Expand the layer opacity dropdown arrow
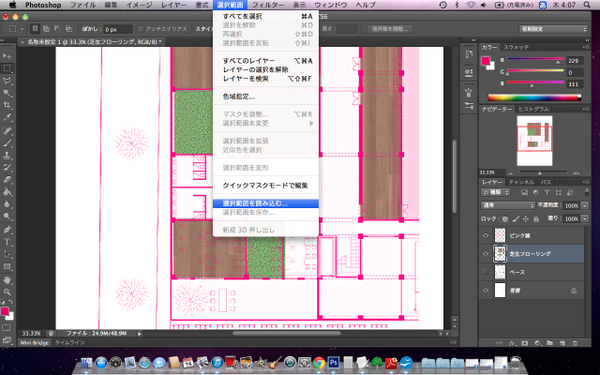Viewport: 600px width, 375px height. pos(584,206)
